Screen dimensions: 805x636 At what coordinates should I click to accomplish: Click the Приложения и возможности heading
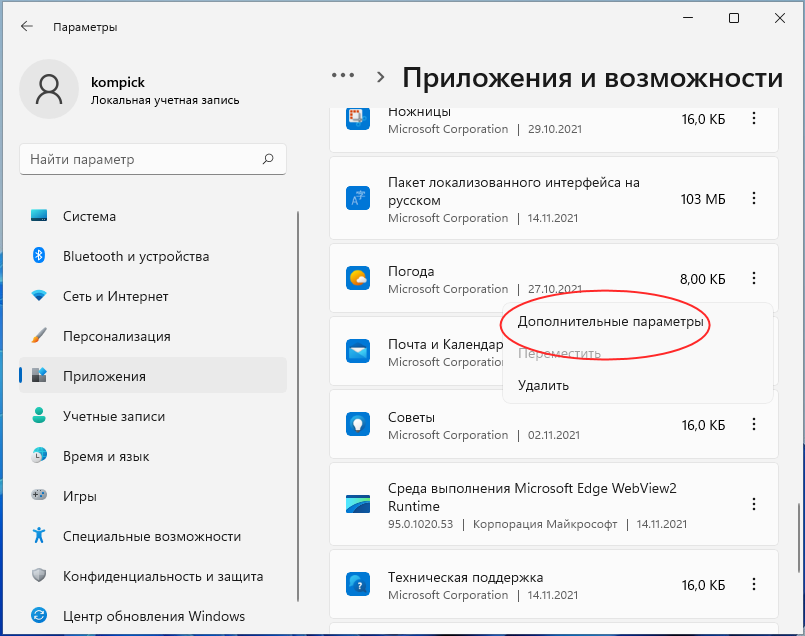click(x=592, y=78)
